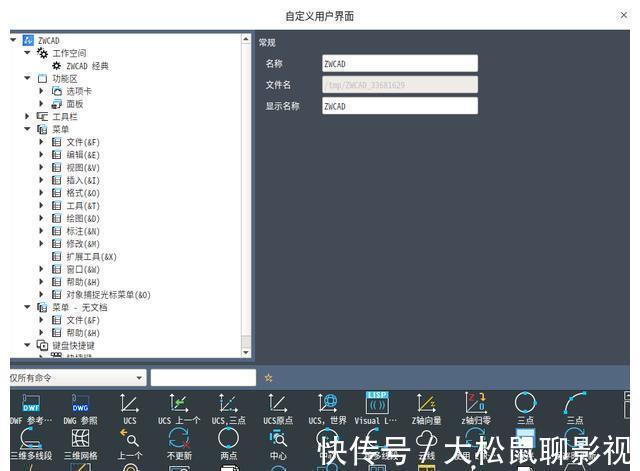The width and height of the screenshot is (640, 471).
Task: Collapse the 菜单 tree node
Action: [x=27, y=129]
